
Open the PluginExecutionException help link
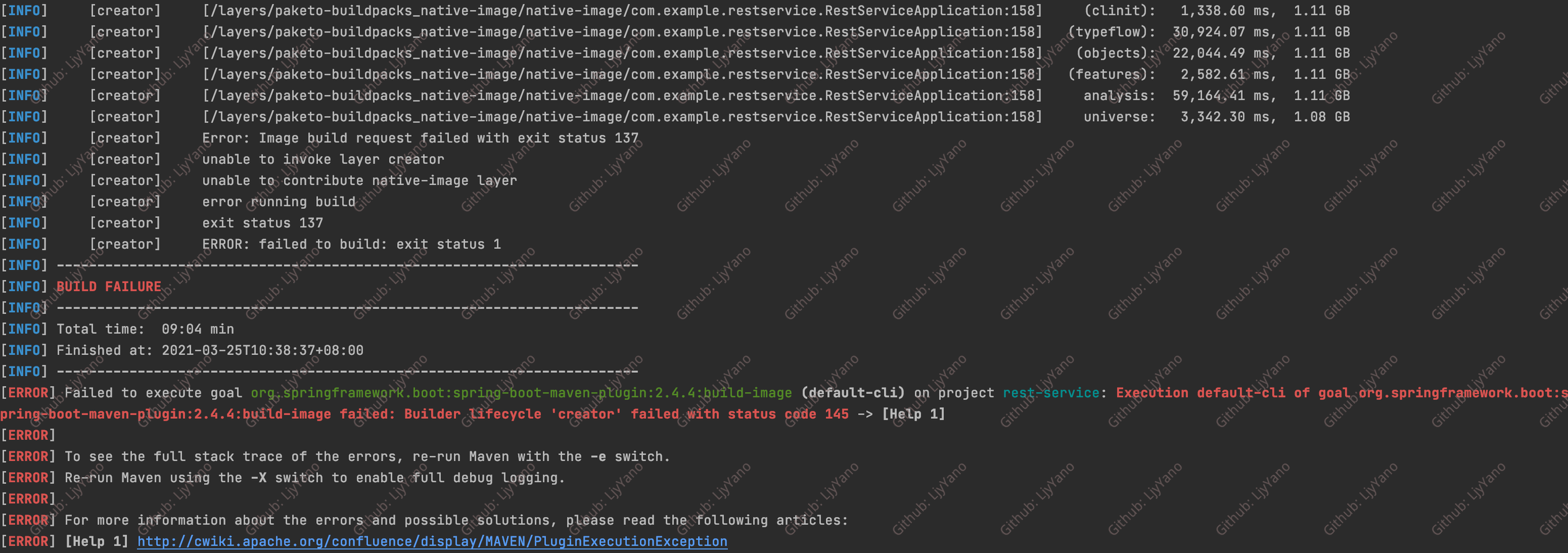click(432, 541)
